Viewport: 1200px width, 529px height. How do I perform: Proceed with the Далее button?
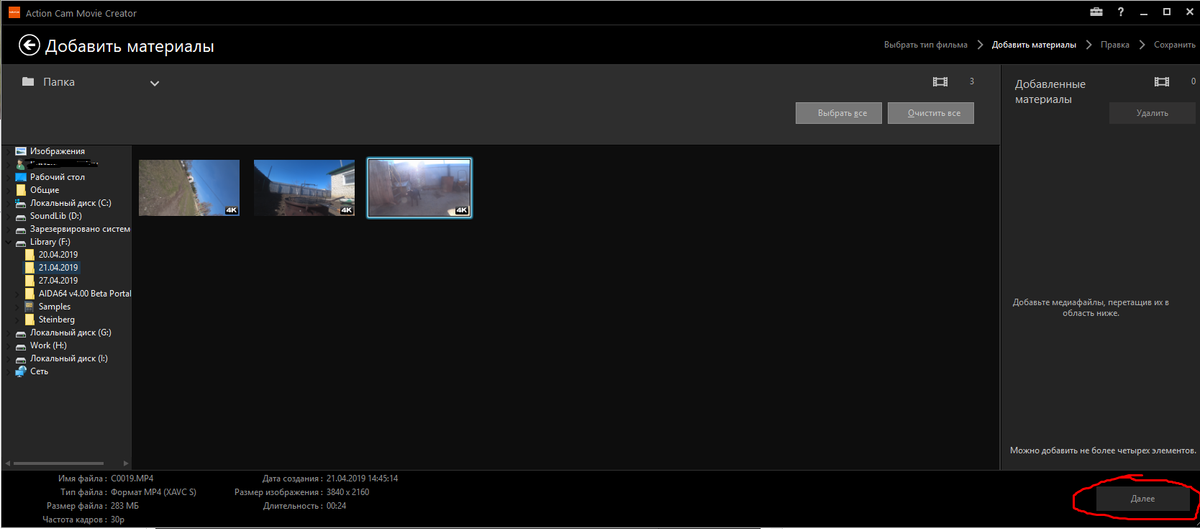[x=1143, y=498]
